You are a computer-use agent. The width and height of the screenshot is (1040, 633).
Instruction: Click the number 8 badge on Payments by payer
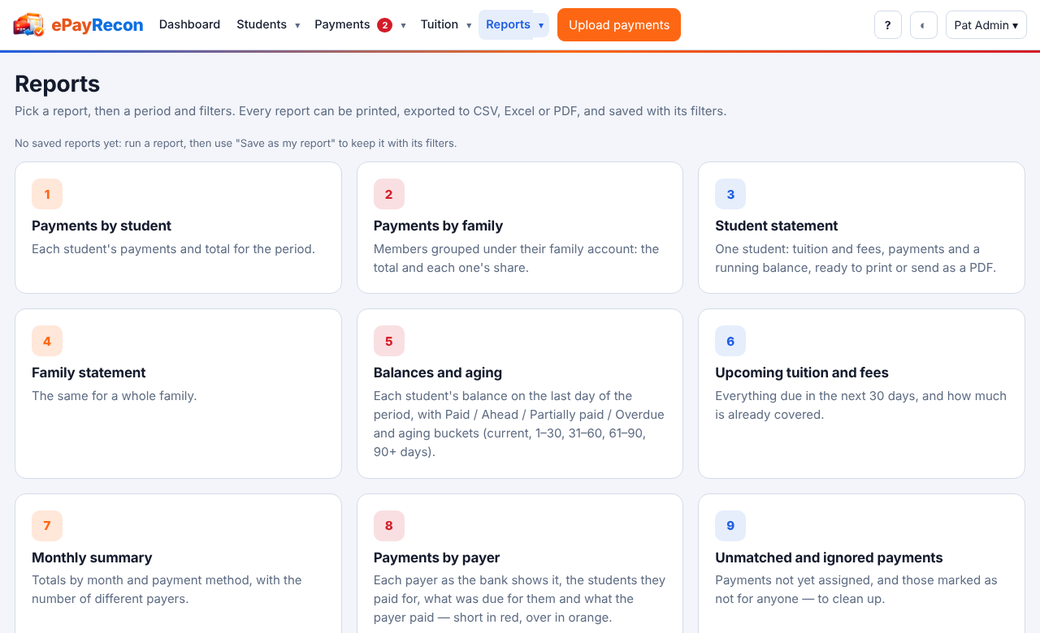pos(389,526)
